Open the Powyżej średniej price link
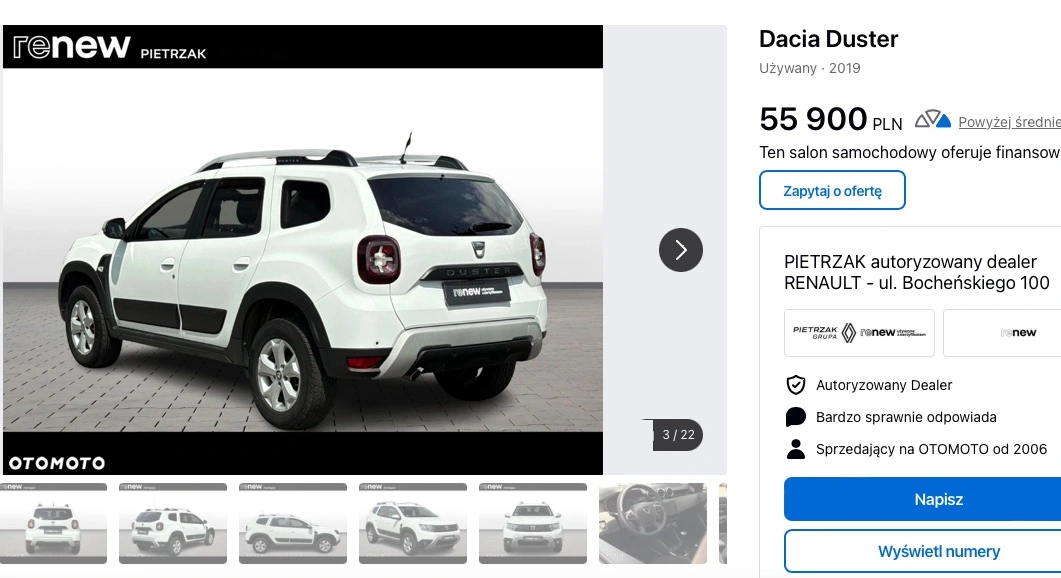The image size is (1061, 578). (x=1009, y=122)
